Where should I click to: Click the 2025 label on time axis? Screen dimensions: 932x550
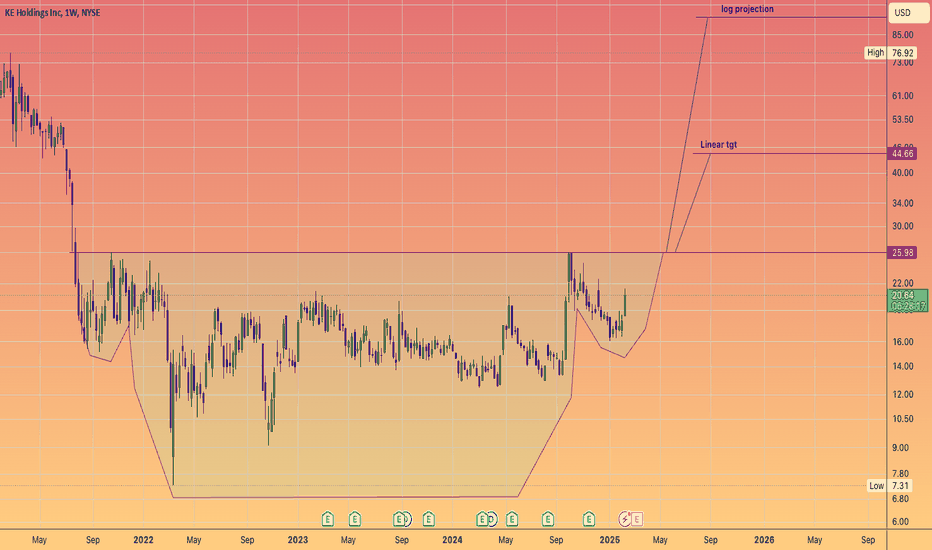point(610,540)
